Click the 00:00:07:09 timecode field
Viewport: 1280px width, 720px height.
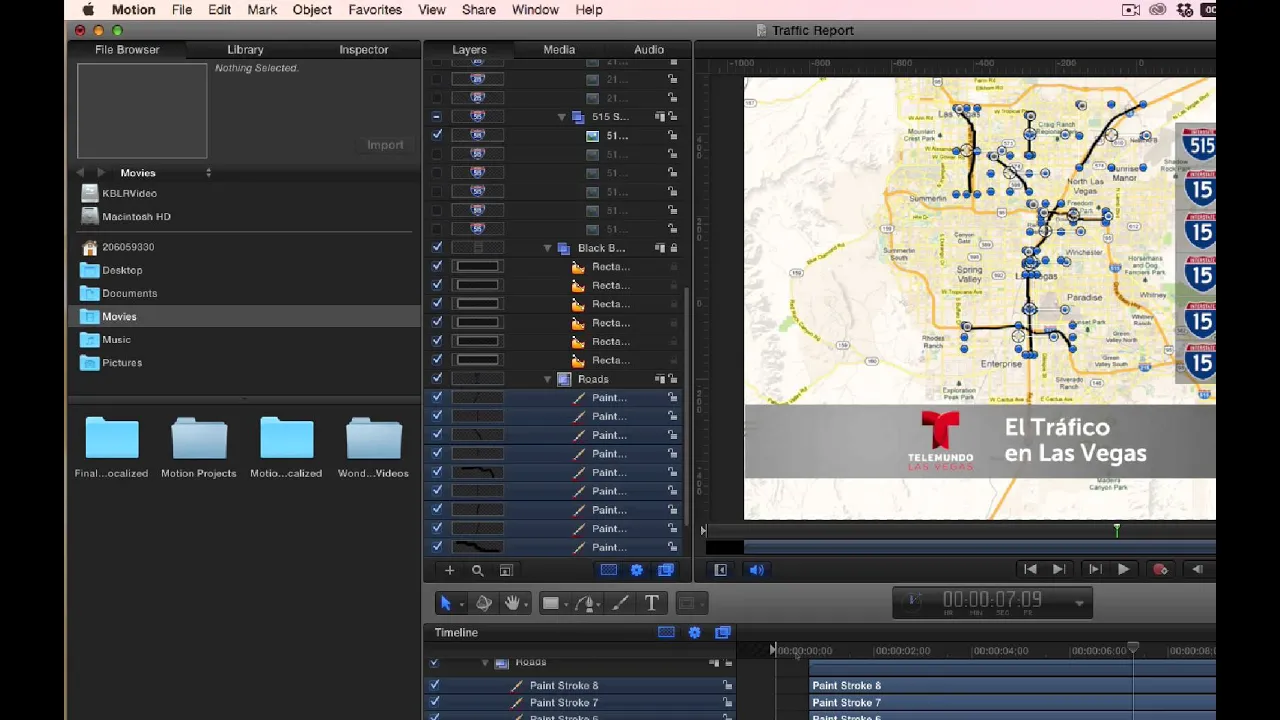point(992,600)
